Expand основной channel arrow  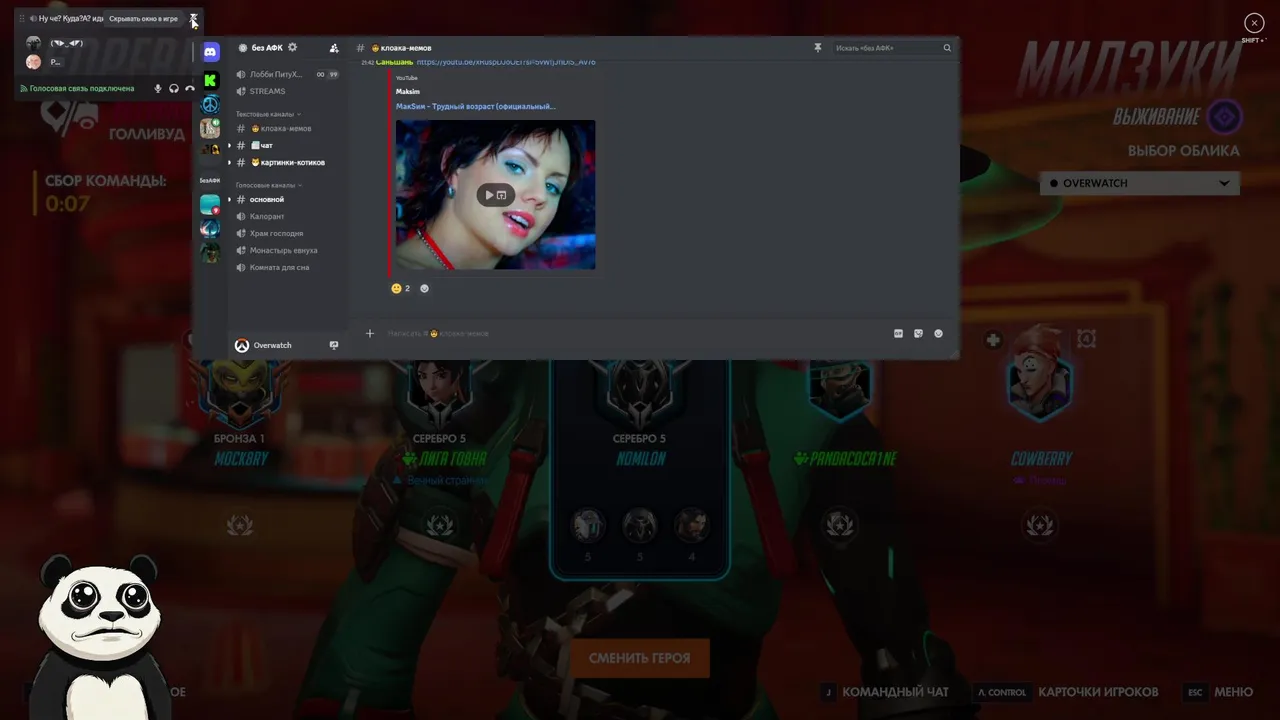(229, 199)
